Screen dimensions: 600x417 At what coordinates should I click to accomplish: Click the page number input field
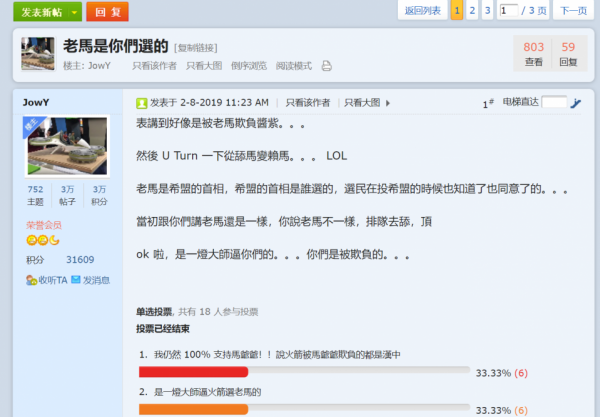[x=509, y=11]
